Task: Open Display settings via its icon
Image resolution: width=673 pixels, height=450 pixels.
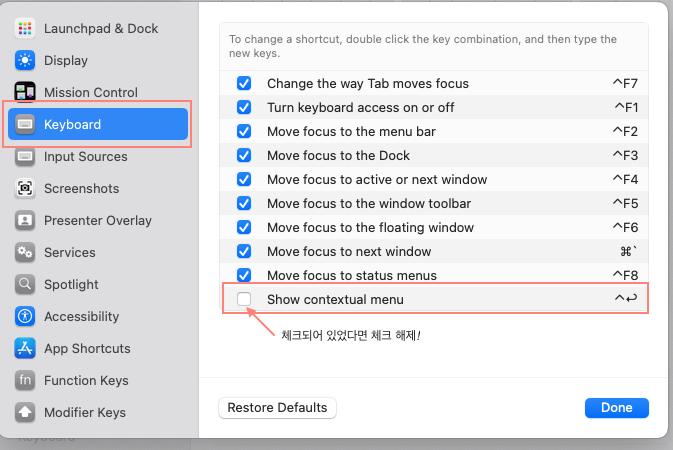Action: pyautogui.click(x=26, y=61)
